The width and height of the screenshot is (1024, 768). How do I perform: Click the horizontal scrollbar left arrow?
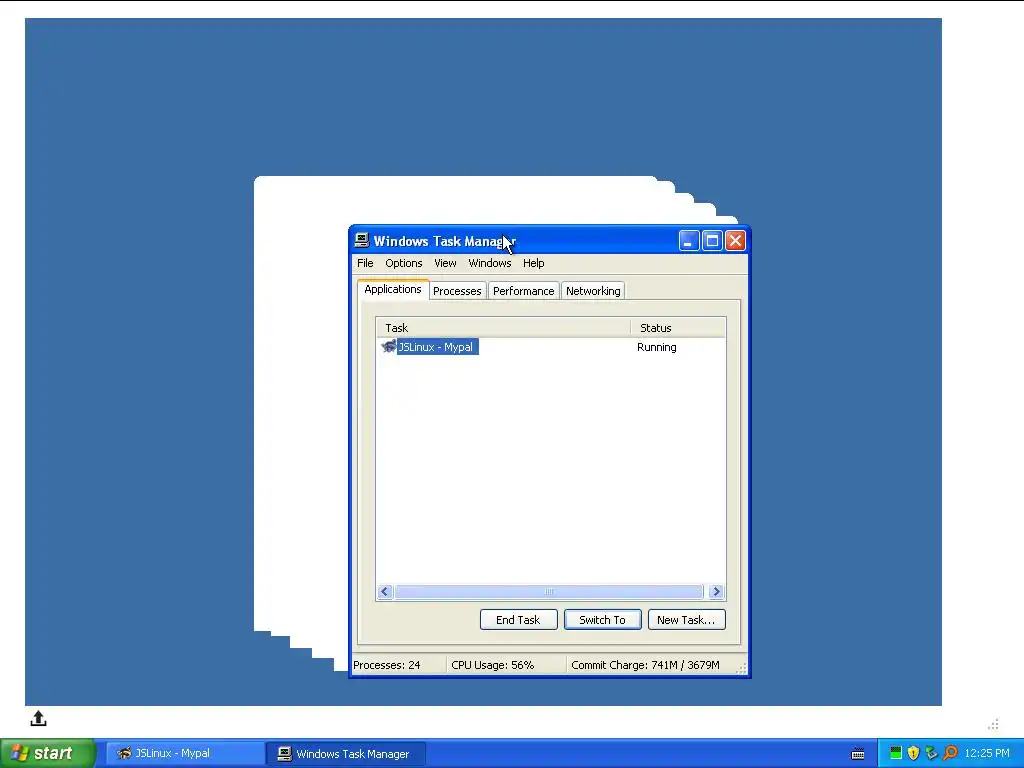coord(384,592)
